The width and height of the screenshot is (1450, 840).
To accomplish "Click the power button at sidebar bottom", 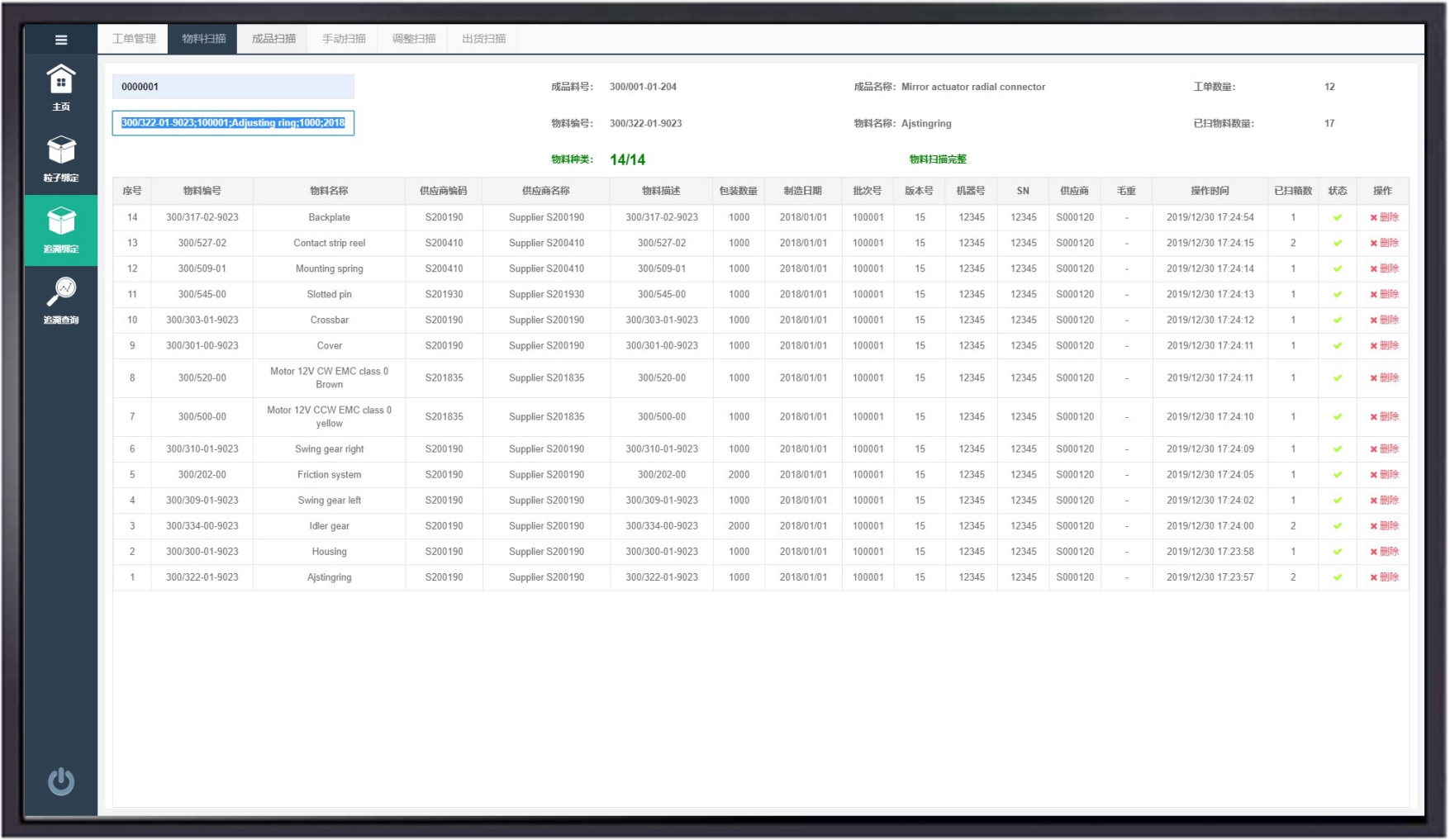I will click(x=61, y=781).
